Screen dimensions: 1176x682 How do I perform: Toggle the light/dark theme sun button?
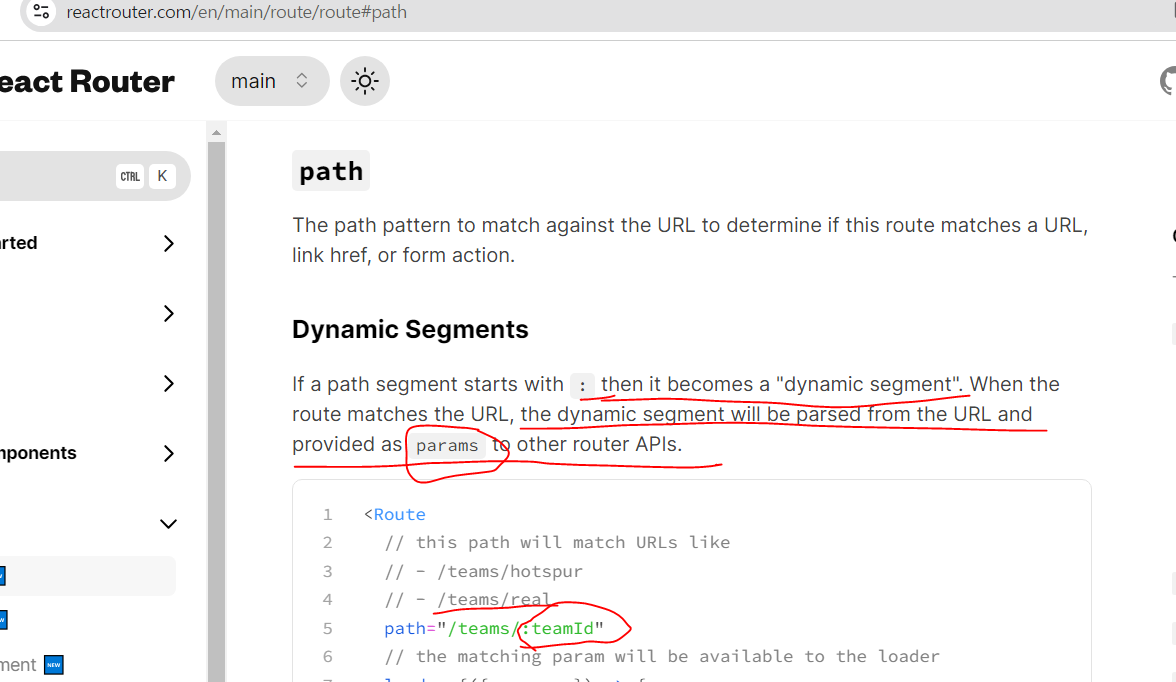tap(364, 81)
